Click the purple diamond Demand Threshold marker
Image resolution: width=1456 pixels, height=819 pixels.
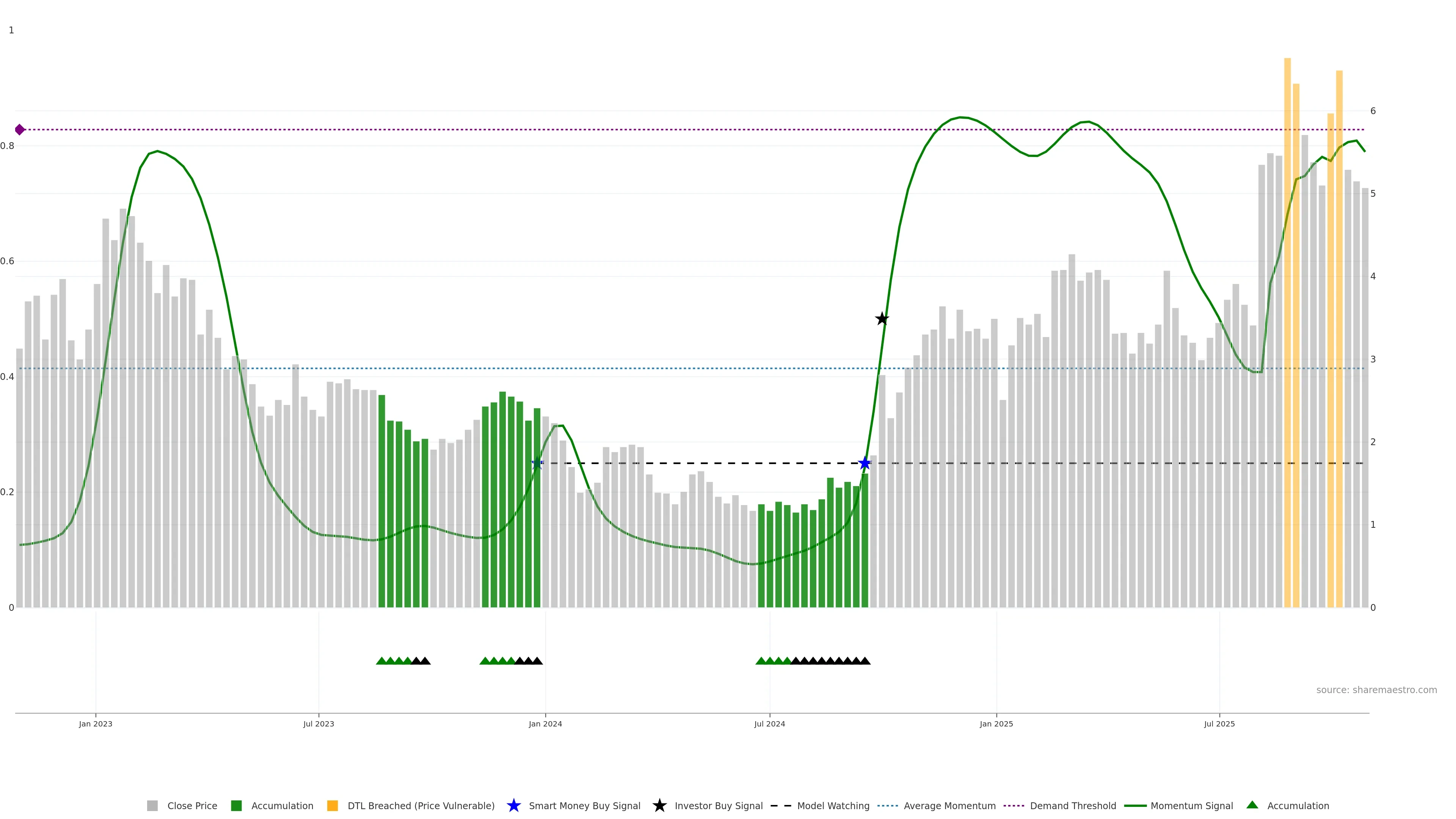click(x=20, y=130)
